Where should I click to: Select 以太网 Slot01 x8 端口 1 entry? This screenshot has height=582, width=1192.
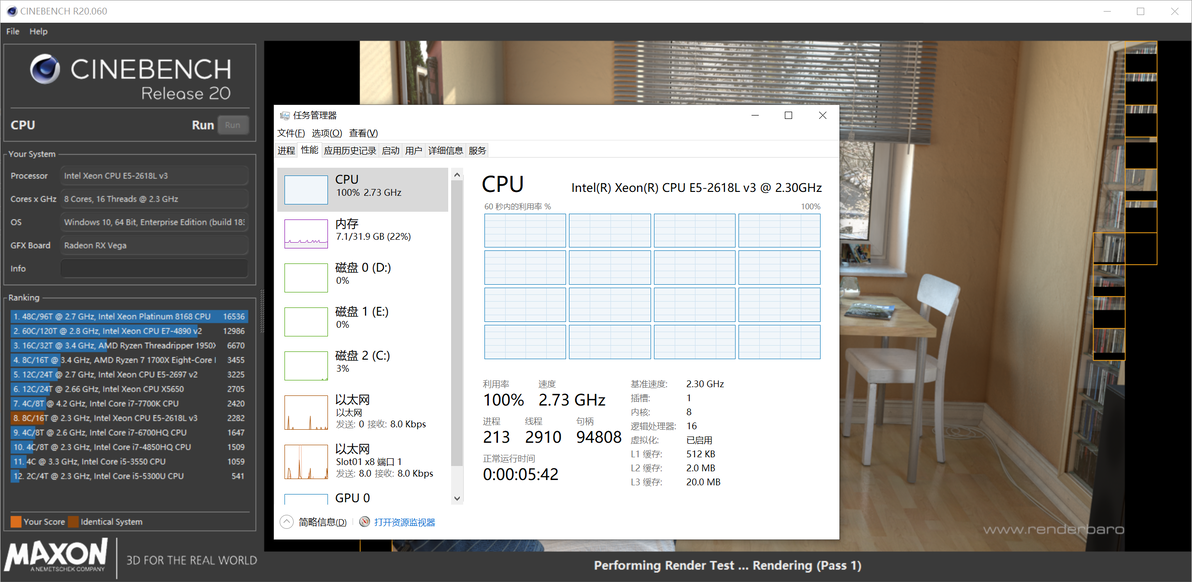click(363, 460)
